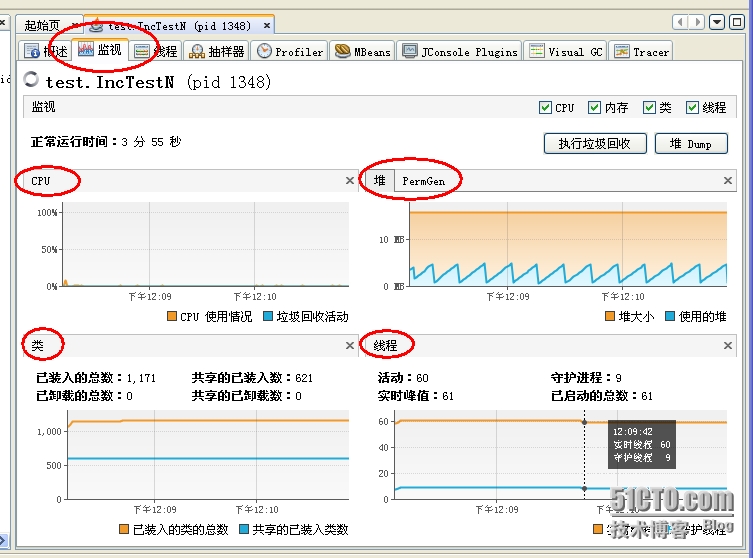
Task: Click the 概述 tab info icon
Action: point(32,51)
